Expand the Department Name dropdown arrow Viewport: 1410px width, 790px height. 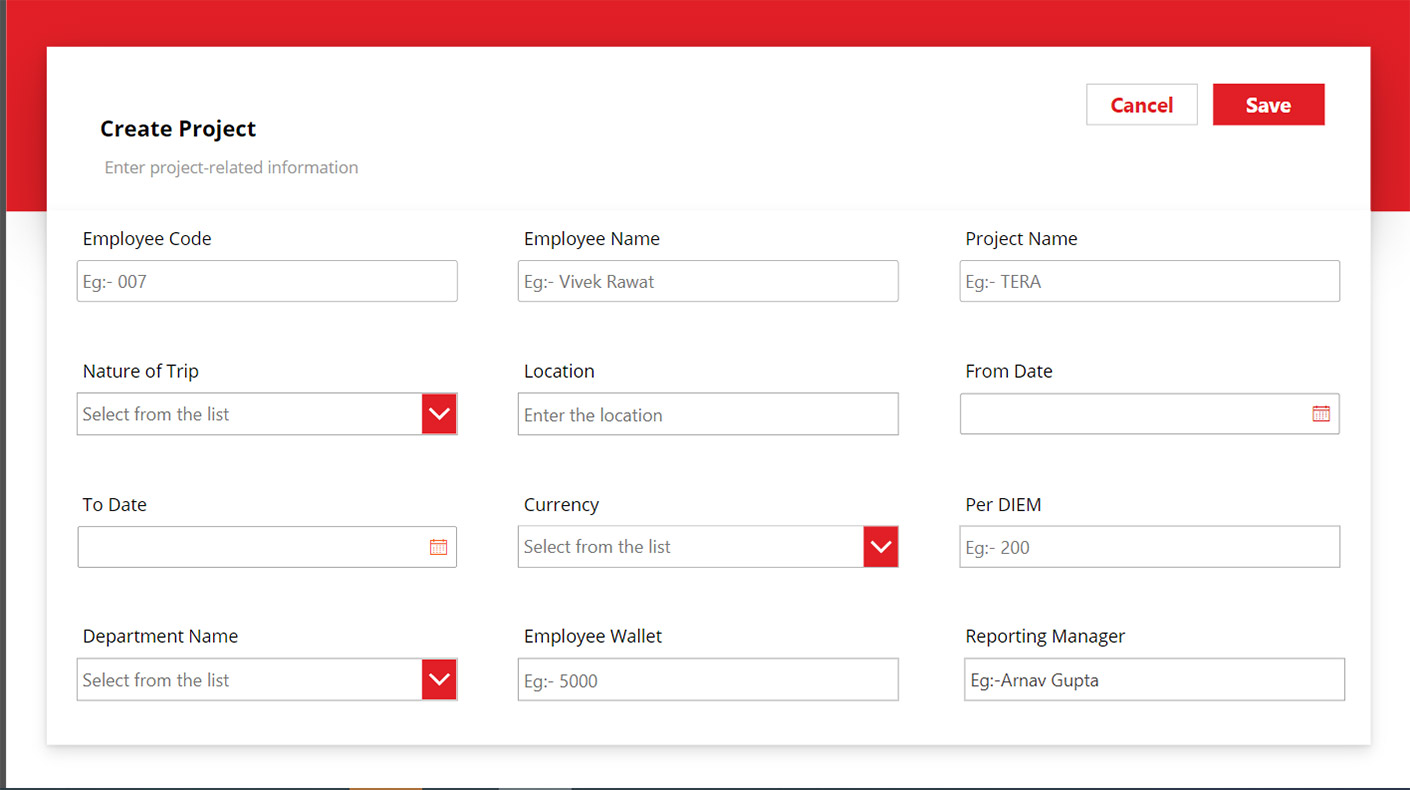coord(439,680)
